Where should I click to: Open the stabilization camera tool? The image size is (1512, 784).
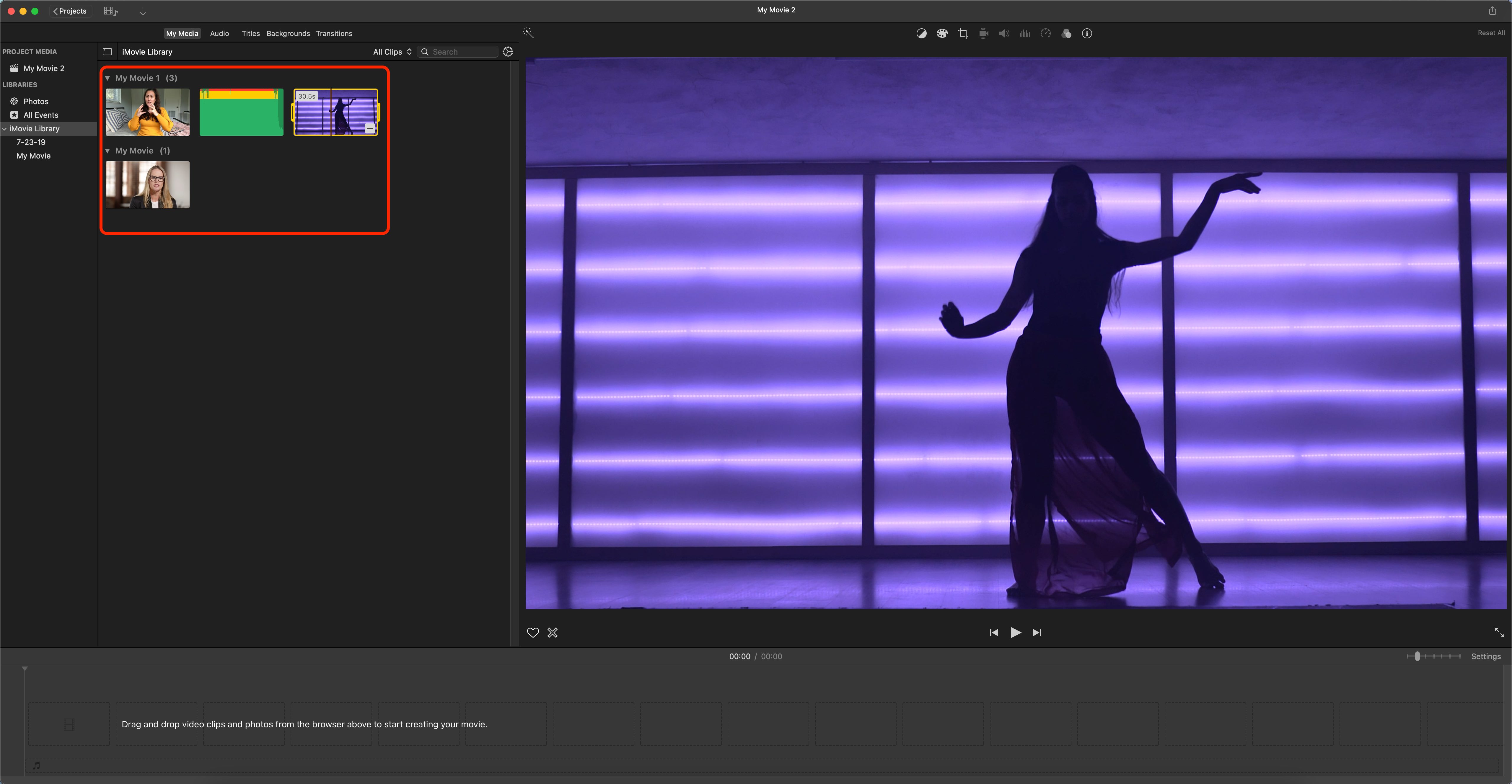tap(984, 33)
